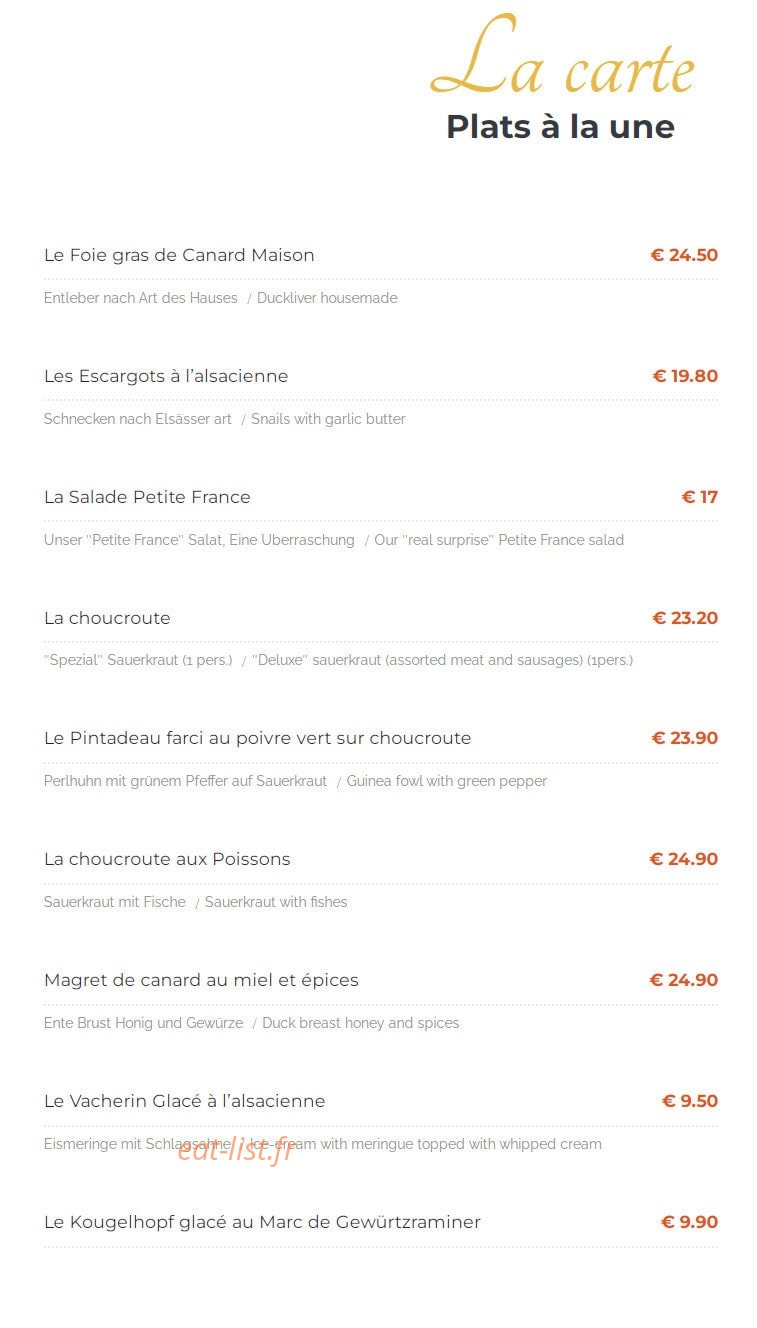Select the 'La choucroute' dish title
This screenshot has height=1328, width=757.
tap(107, 618)
